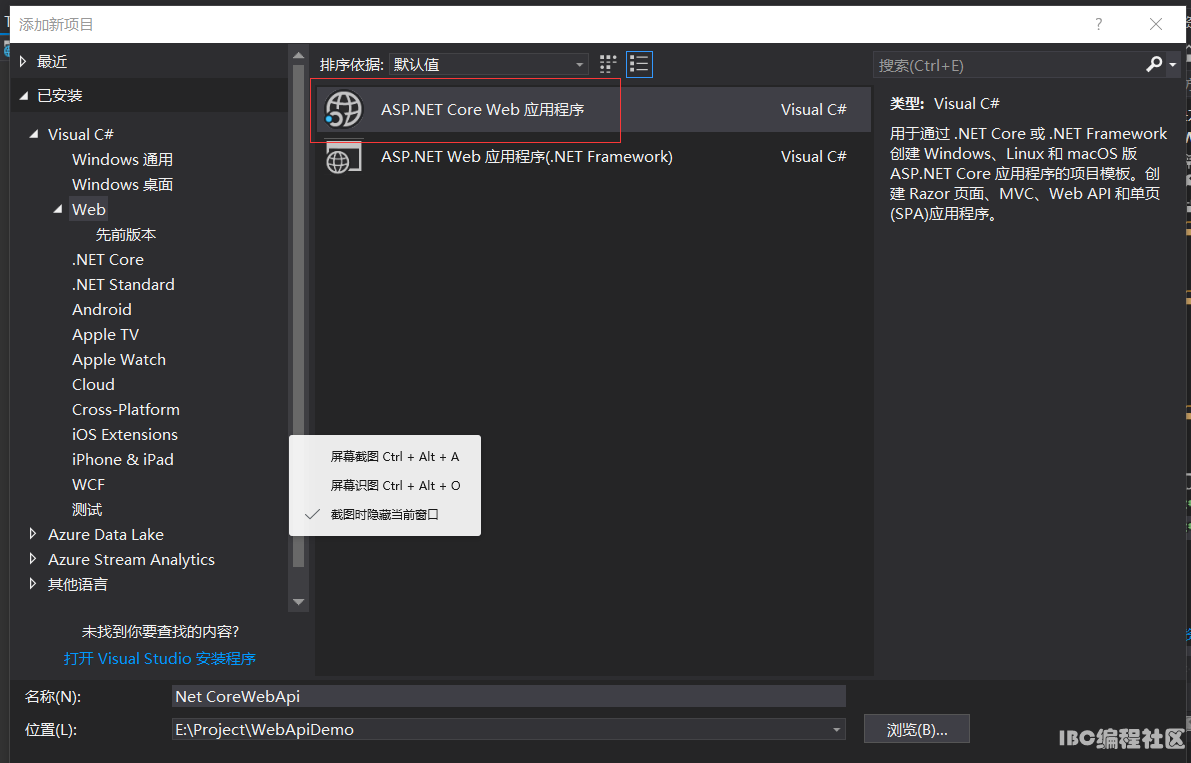
Task: Click the 搜索(Ctrl+E) search box
Action: (x=1008, y=65)
